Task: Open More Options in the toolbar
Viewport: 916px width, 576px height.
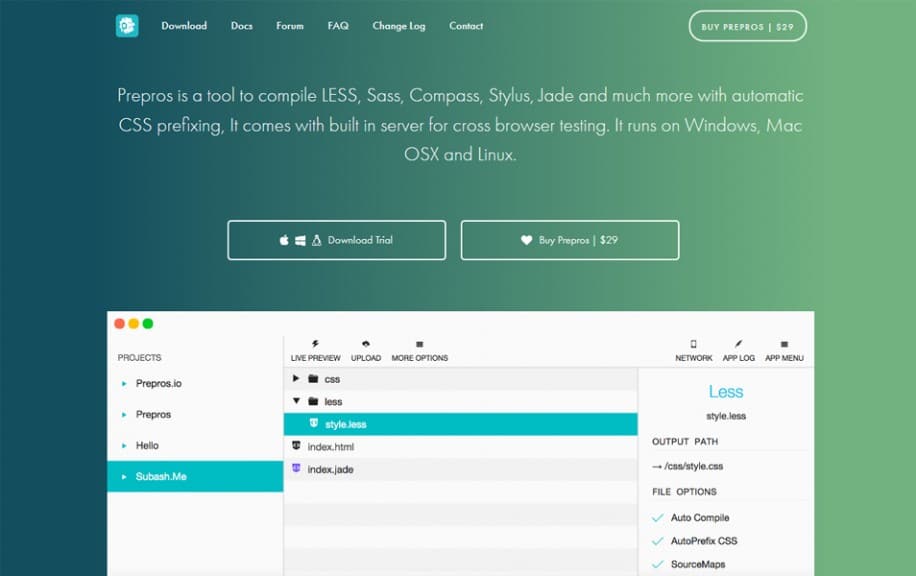Action: pyautogui.click(x=419, y=352)
